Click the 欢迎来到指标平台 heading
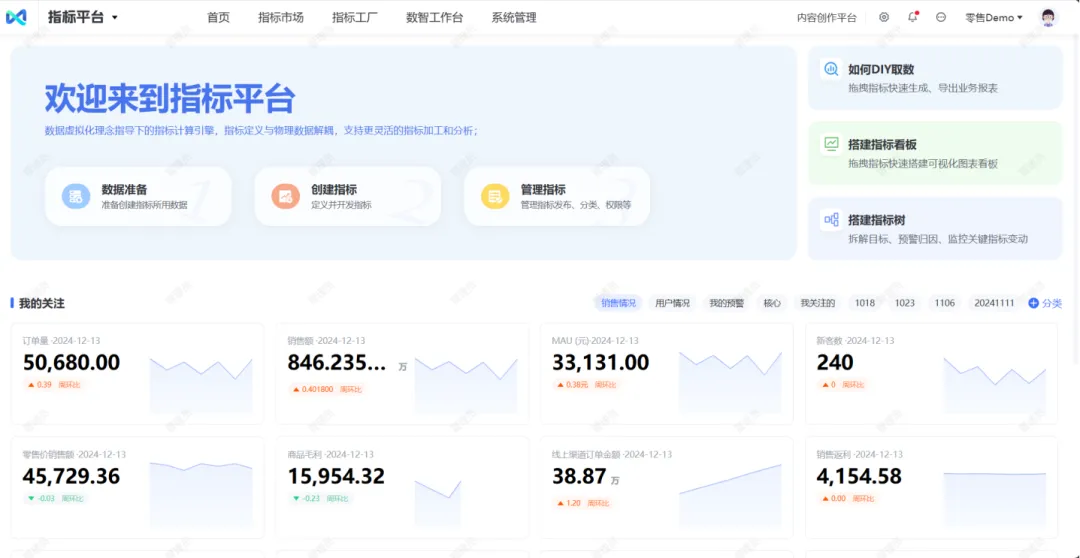Screen dimensions: 1080x558 pyautogui.click(x=170, y=99)
